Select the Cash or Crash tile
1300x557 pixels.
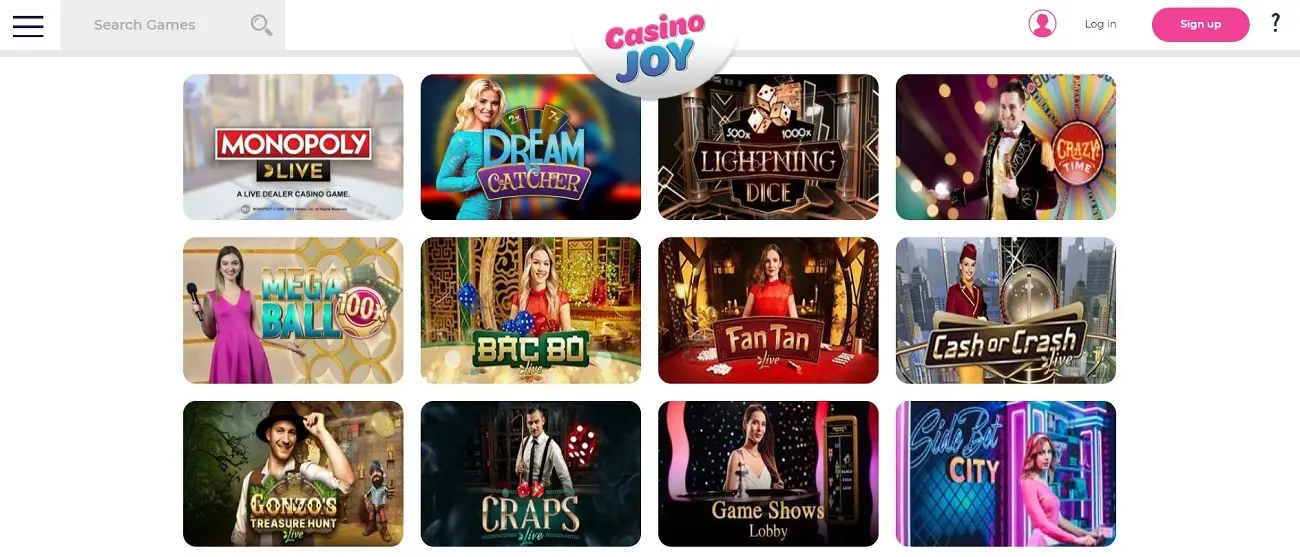tap(1006, 310)
